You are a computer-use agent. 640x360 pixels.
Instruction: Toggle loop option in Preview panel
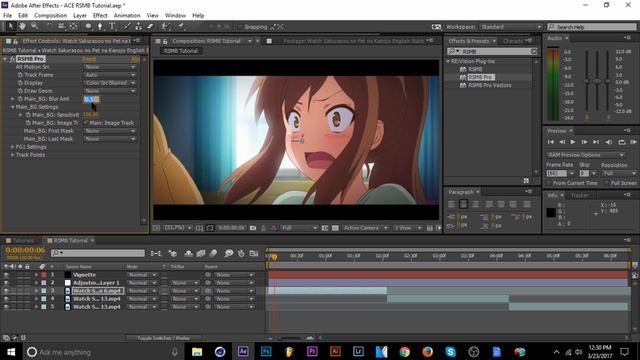pos(622,142)
